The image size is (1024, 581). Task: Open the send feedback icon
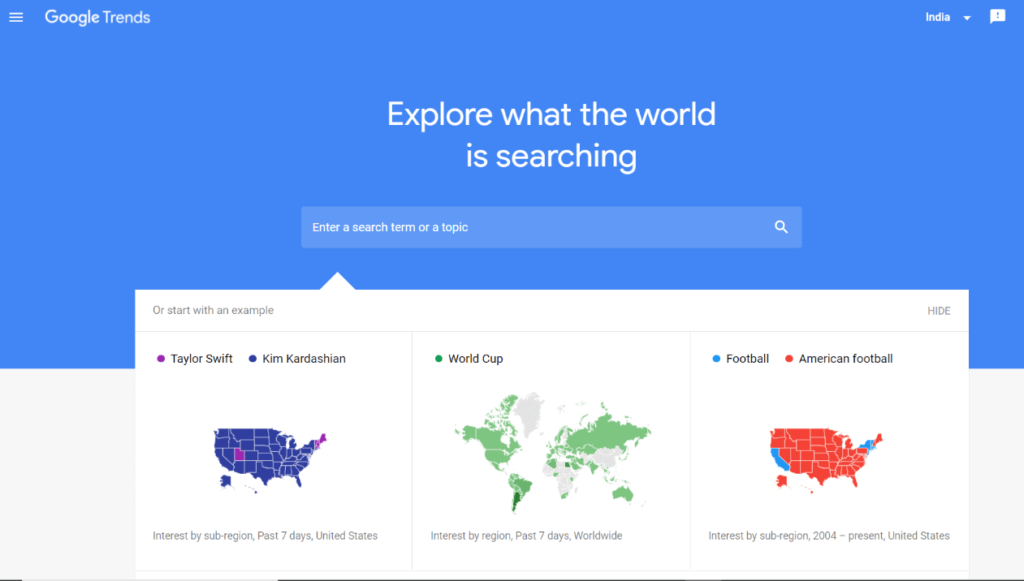(x=997, y=17)
